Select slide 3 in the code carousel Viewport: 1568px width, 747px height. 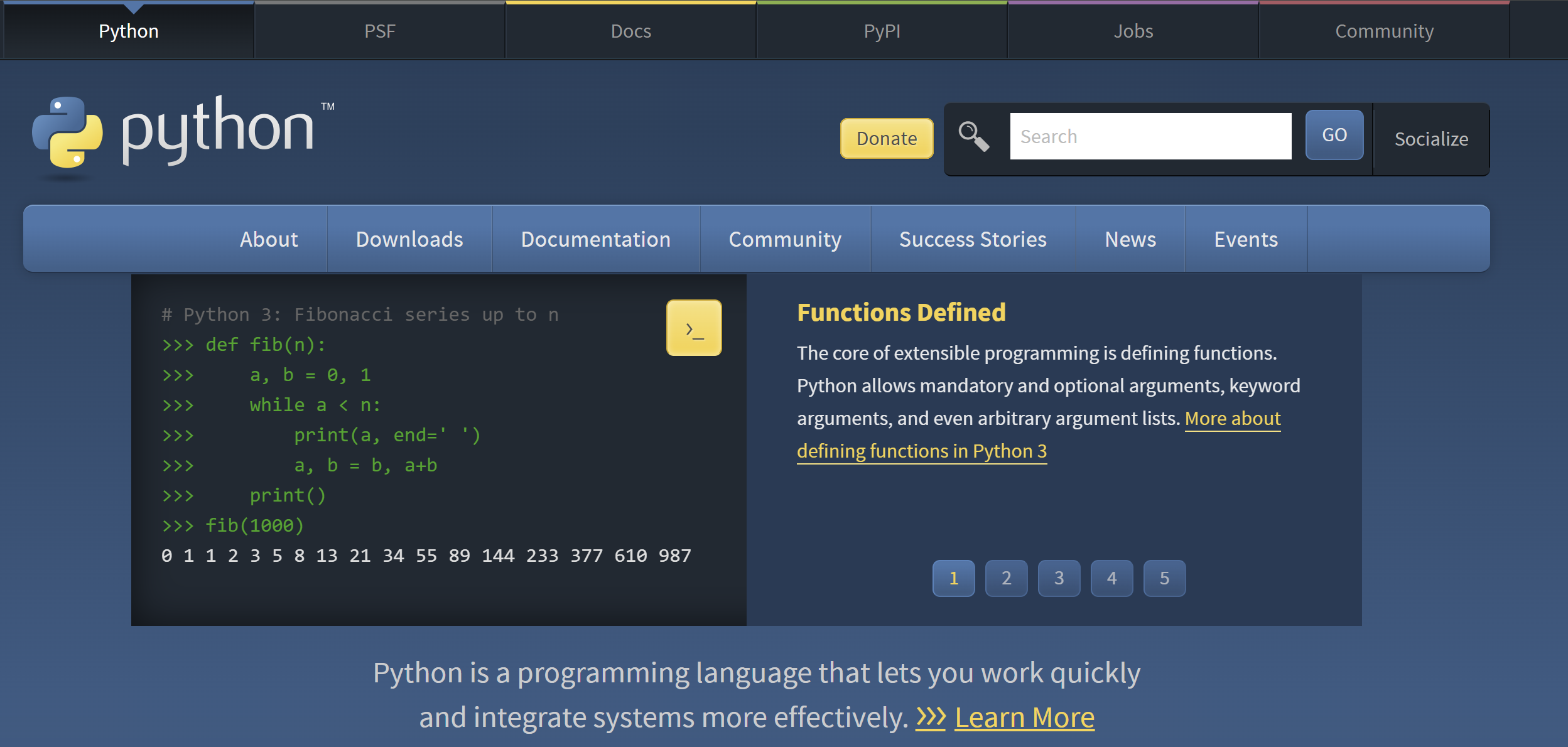pos(1059,578)
